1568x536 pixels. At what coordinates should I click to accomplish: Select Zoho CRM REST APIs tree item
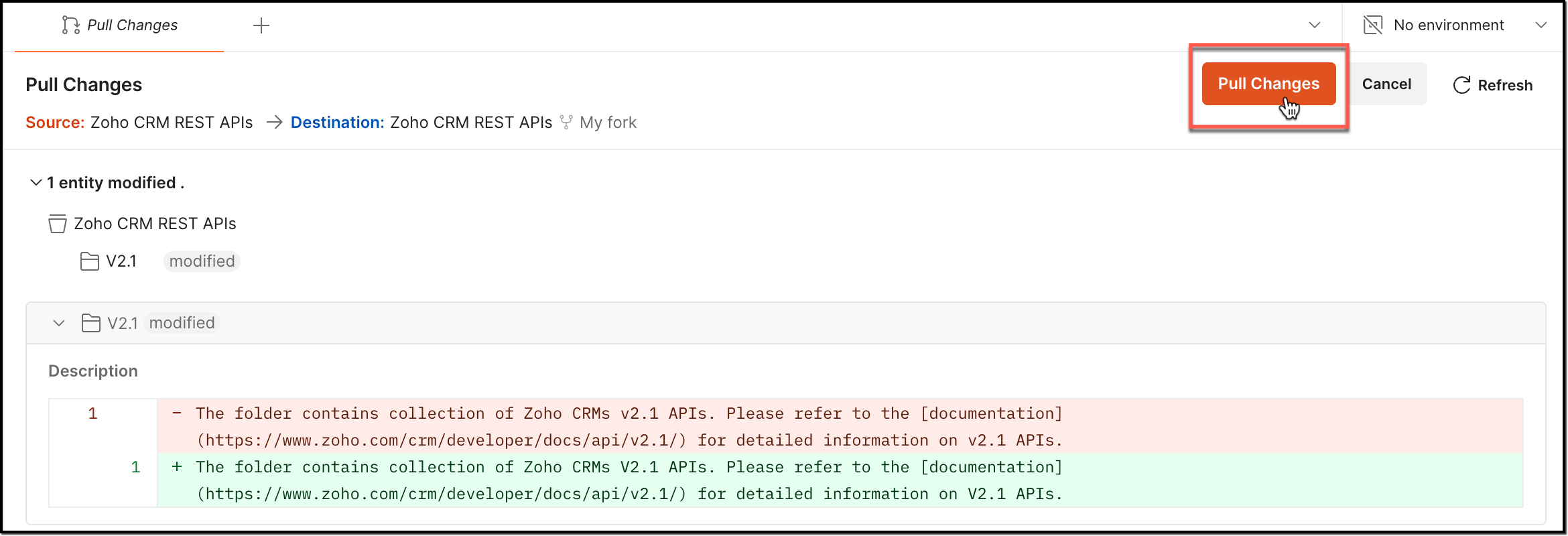[x=155, y=224]
